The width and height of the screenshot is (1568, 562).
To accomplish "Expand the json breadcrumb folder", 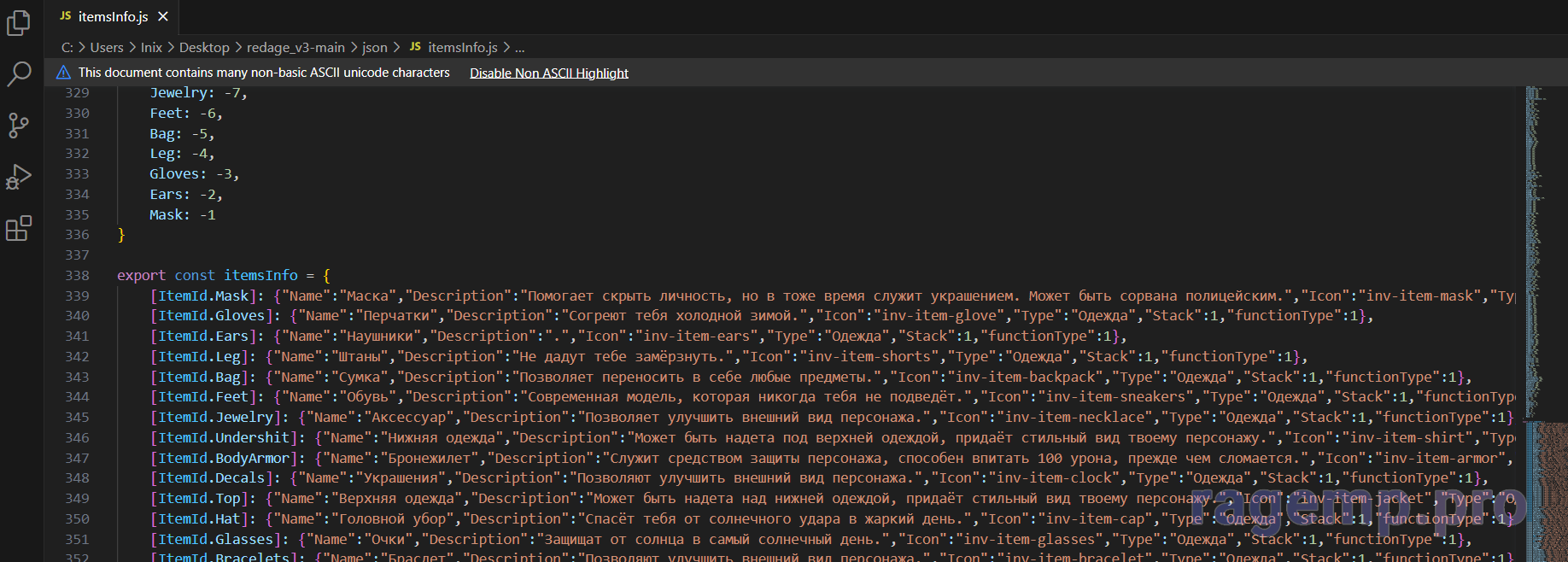I will click(x=374, y=48).
